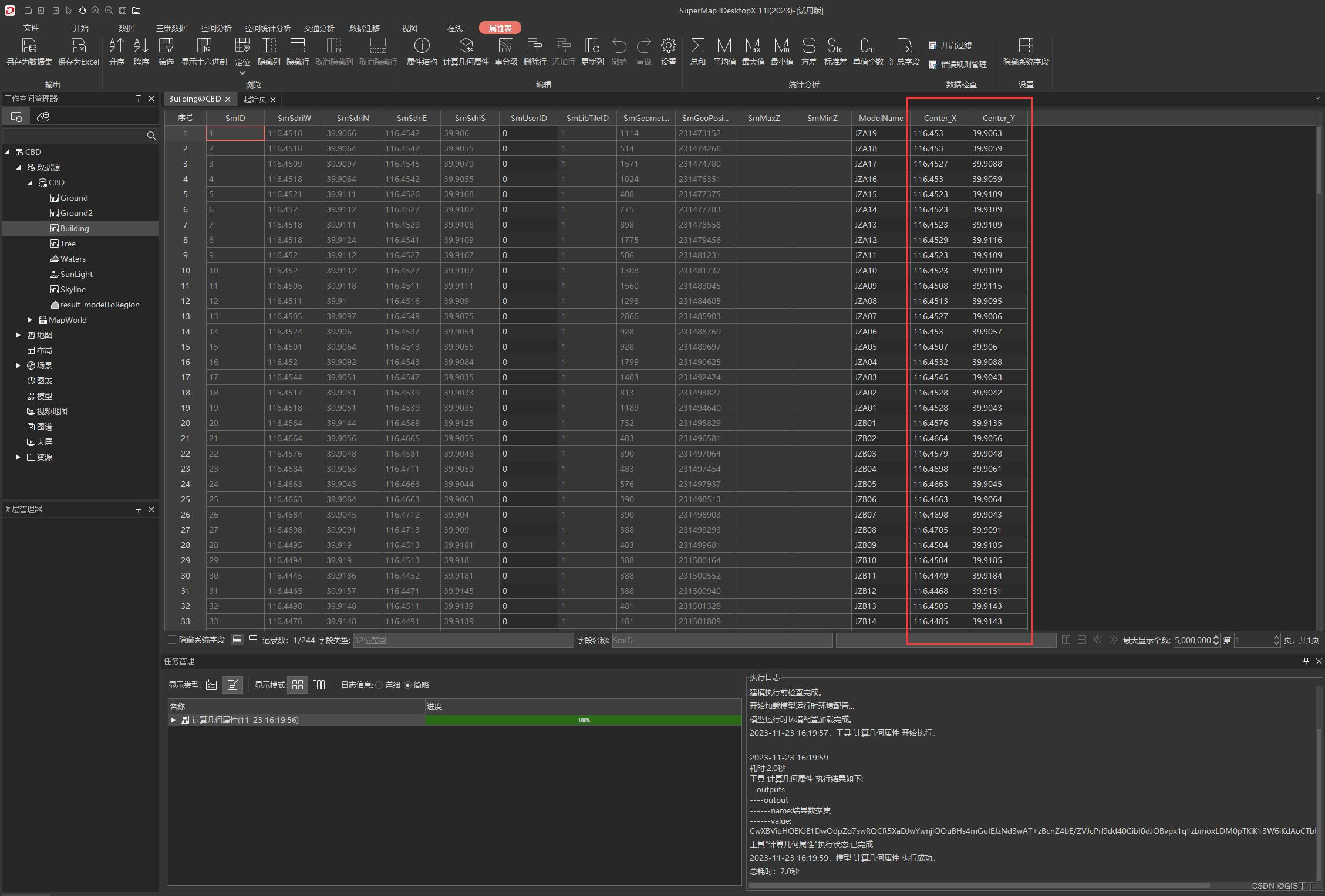Go to next page arrow
The image size is (1325, 896).
[1114, 640]
